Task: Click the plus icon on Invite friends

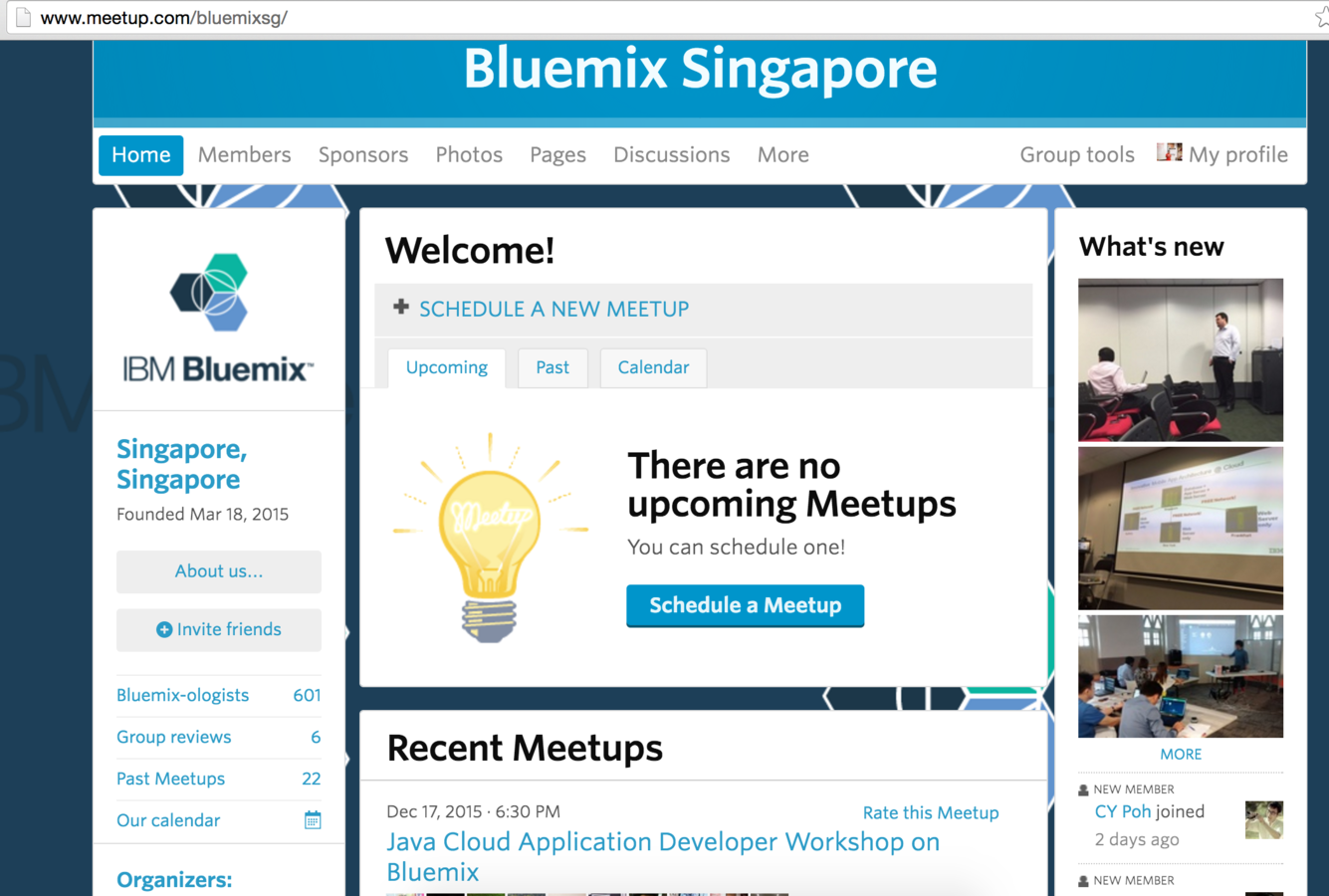Action: point(164,629)
